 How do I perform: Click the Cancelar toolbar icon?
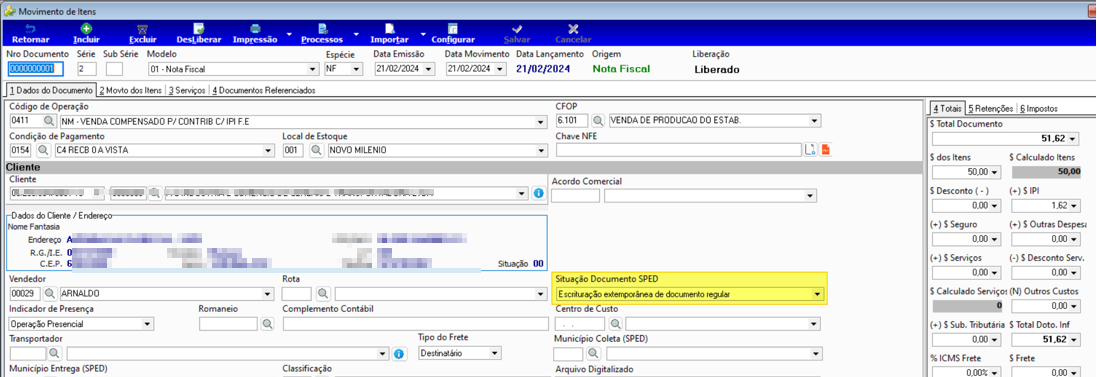point(573,29)
